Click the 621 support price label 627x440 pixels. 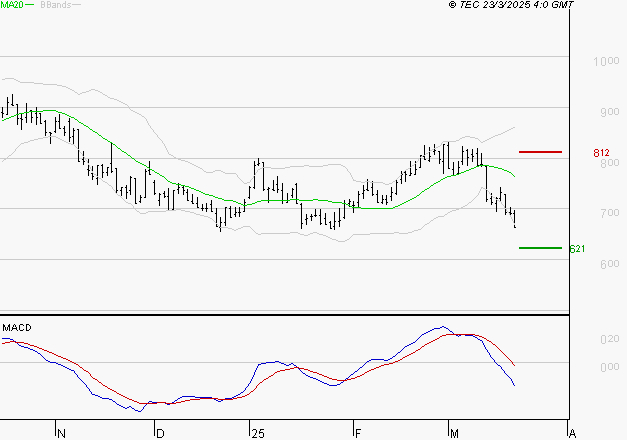pos(577,249)
